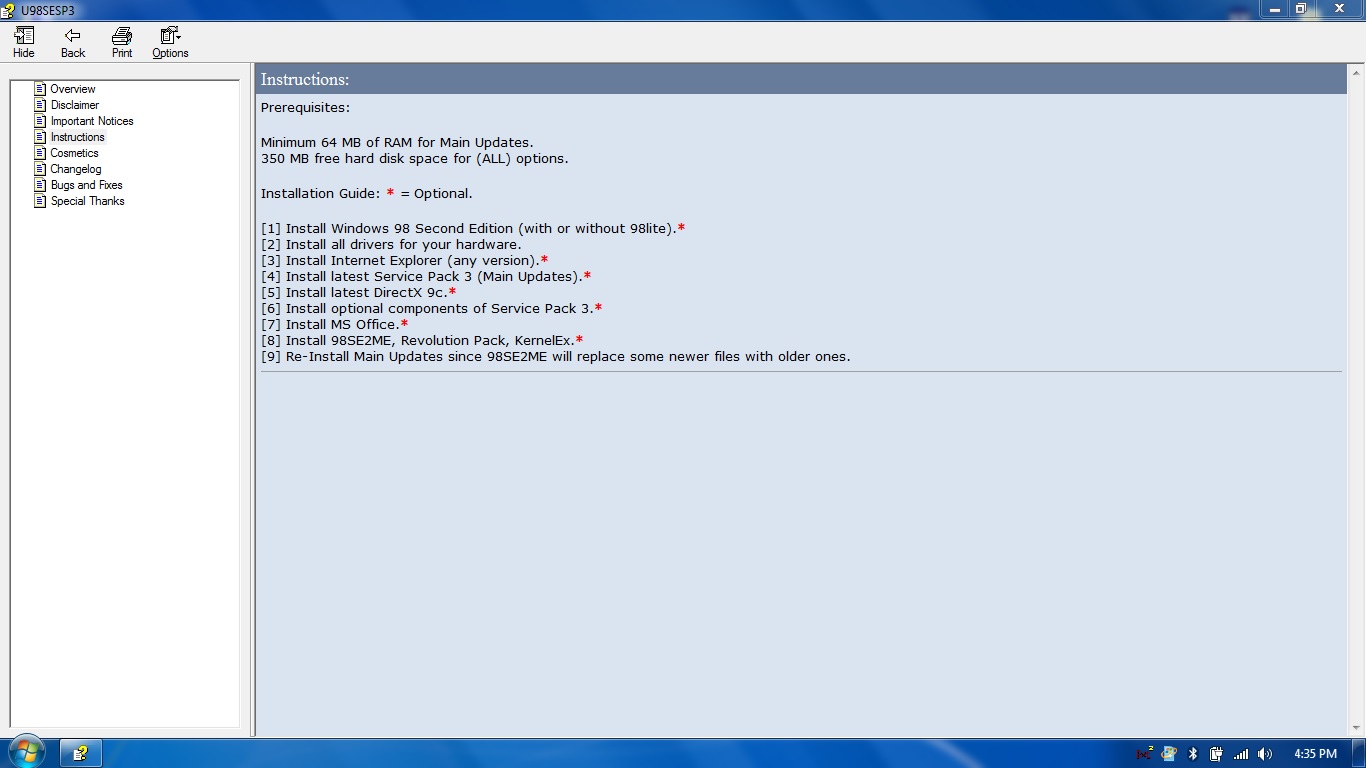1366x768 pixels.
Task: Click the red notification tray icon
Action: tap(1144, 754)
